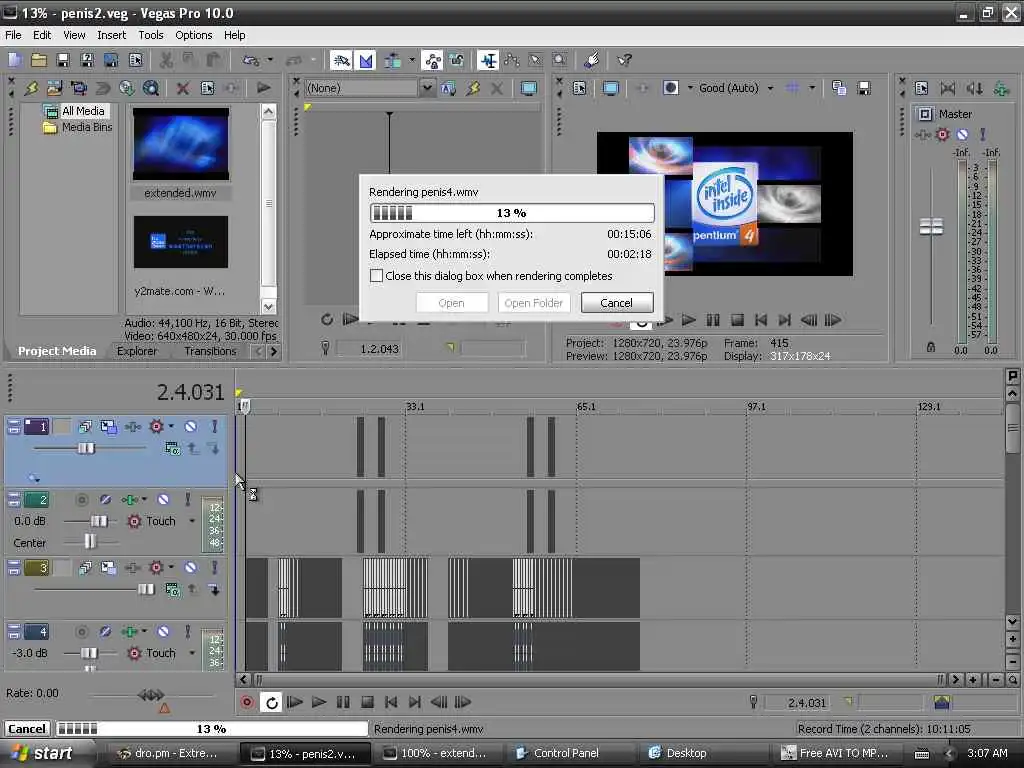Click Cancel button in status bar
The width and height of the screenshot is (1024, 768).
pyautogui.click(x=27, y=729)
